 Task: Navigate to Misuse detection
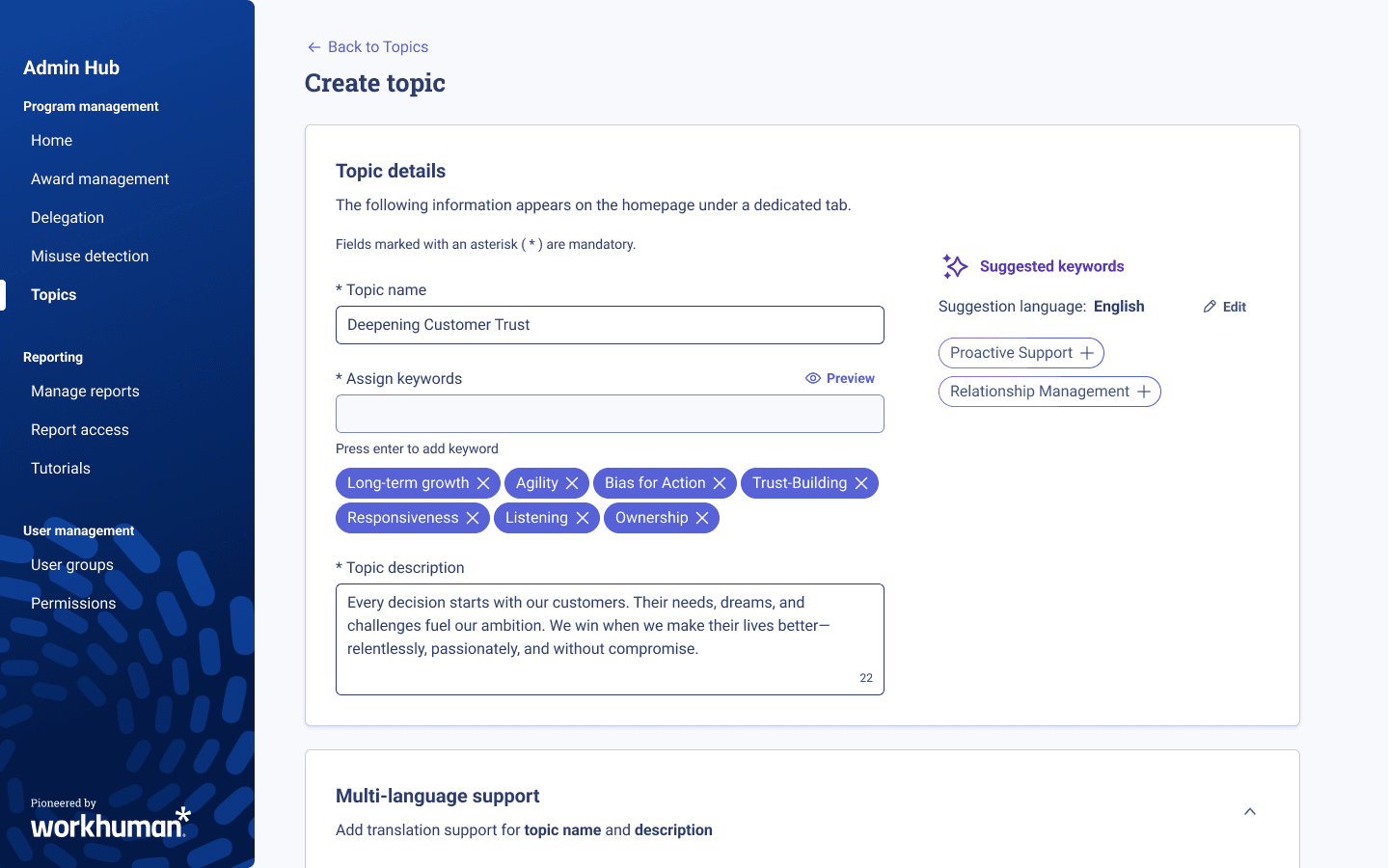pyautogui.click(x=90, y=256)
